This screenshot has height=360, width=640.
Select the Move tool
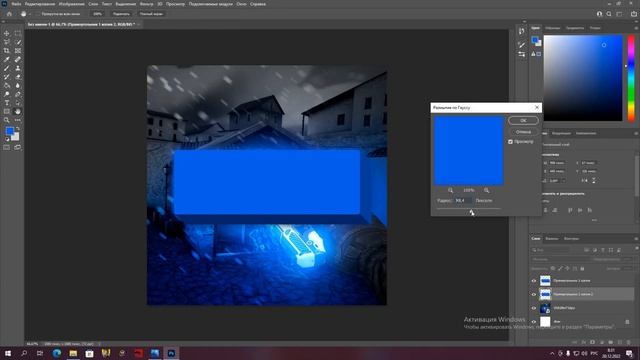point(7,33)
